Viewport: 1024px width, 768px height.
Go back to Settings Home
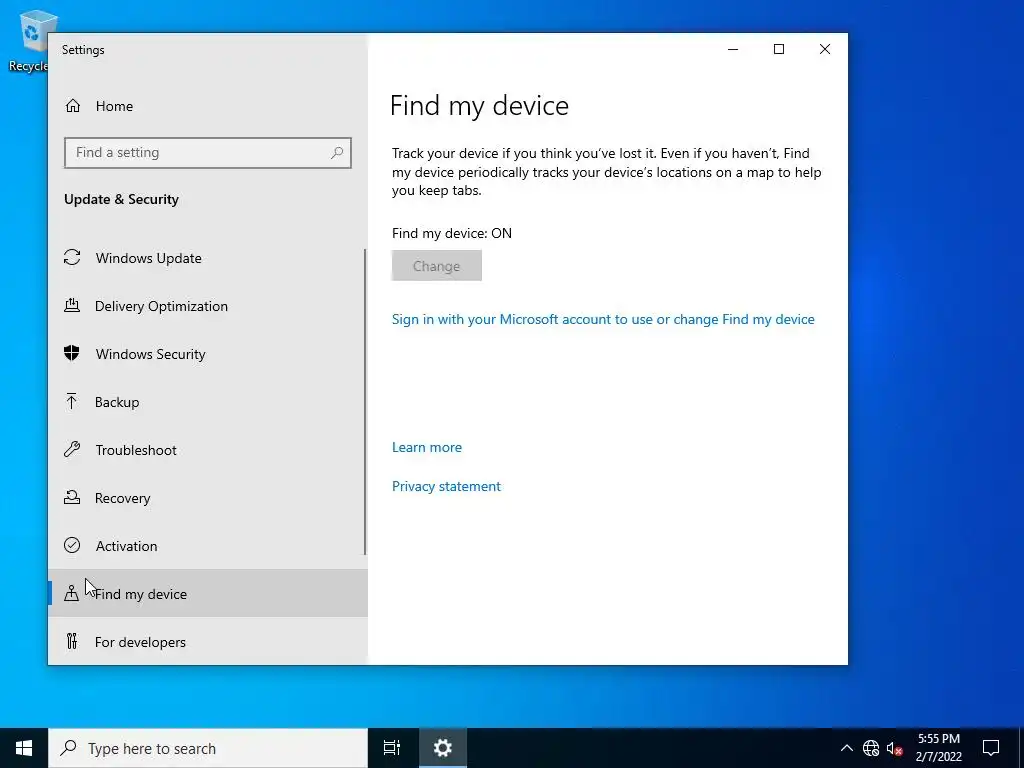[x=208, y=106]
